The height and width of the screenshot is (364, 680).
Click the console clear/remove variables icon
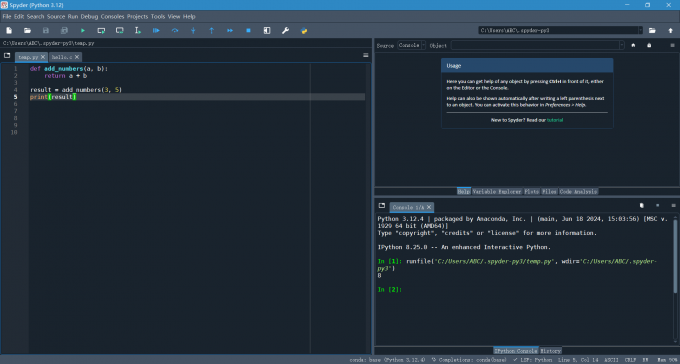click(642, 206)
